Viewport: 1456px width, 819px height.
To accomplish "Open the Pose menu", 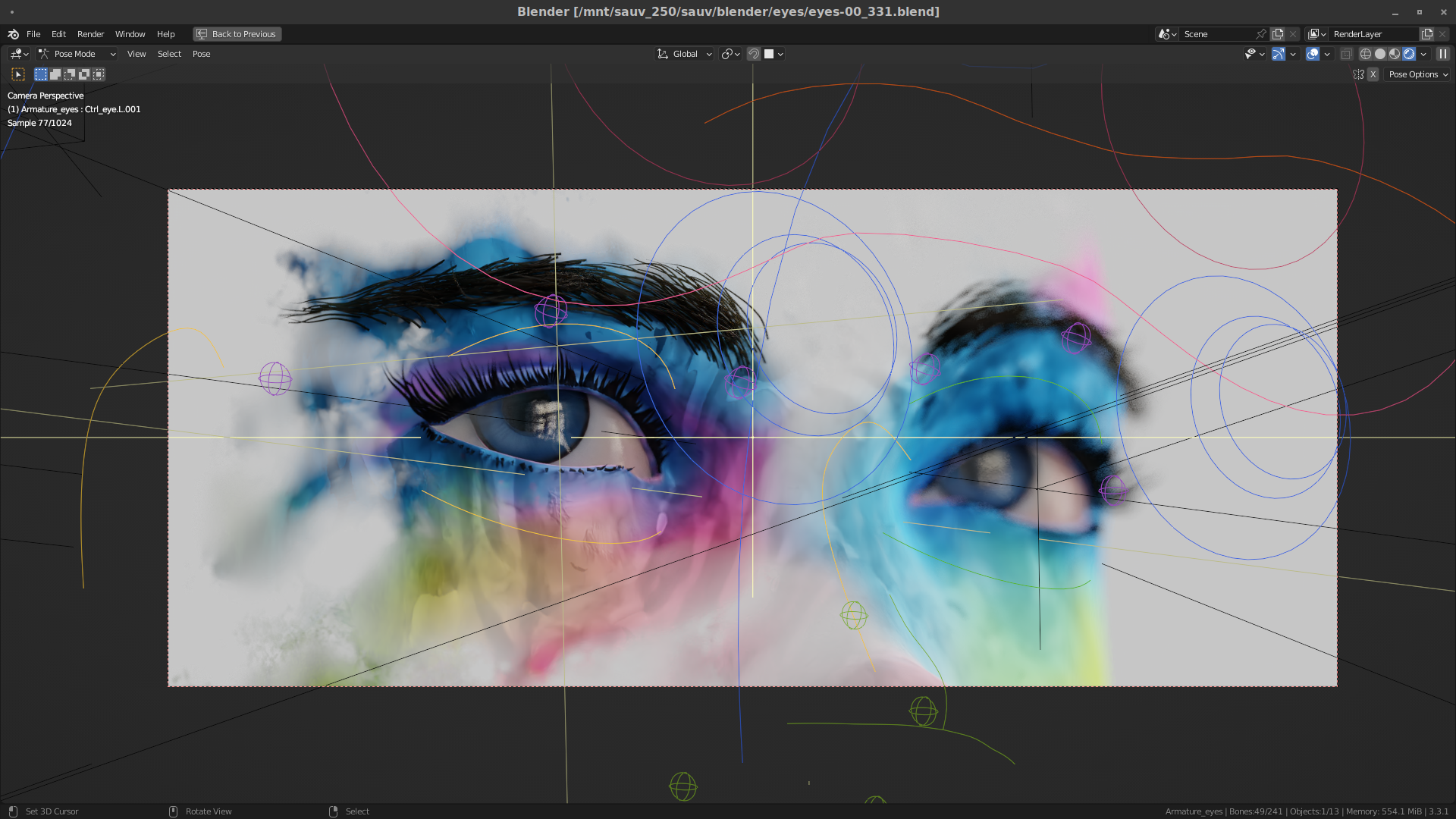I will coord(201,54).
